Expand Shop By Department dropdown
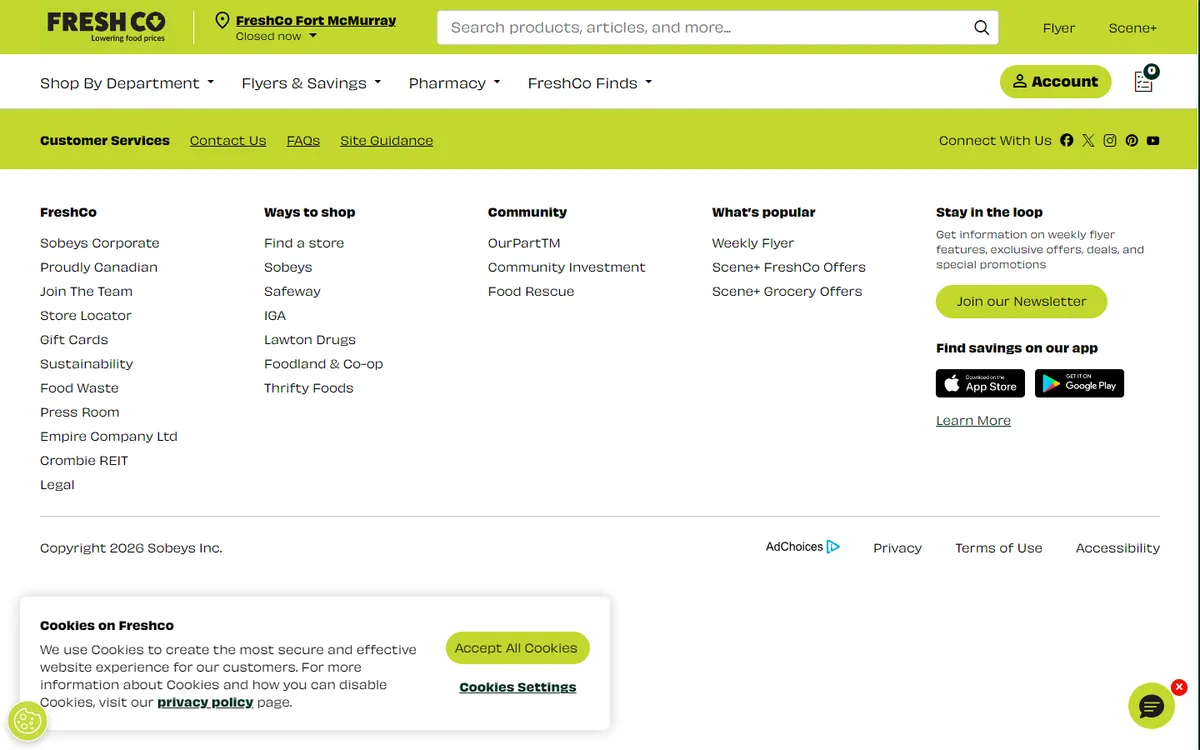The width and height of the screenshot is (1200, 750). [x=127, y=83]
